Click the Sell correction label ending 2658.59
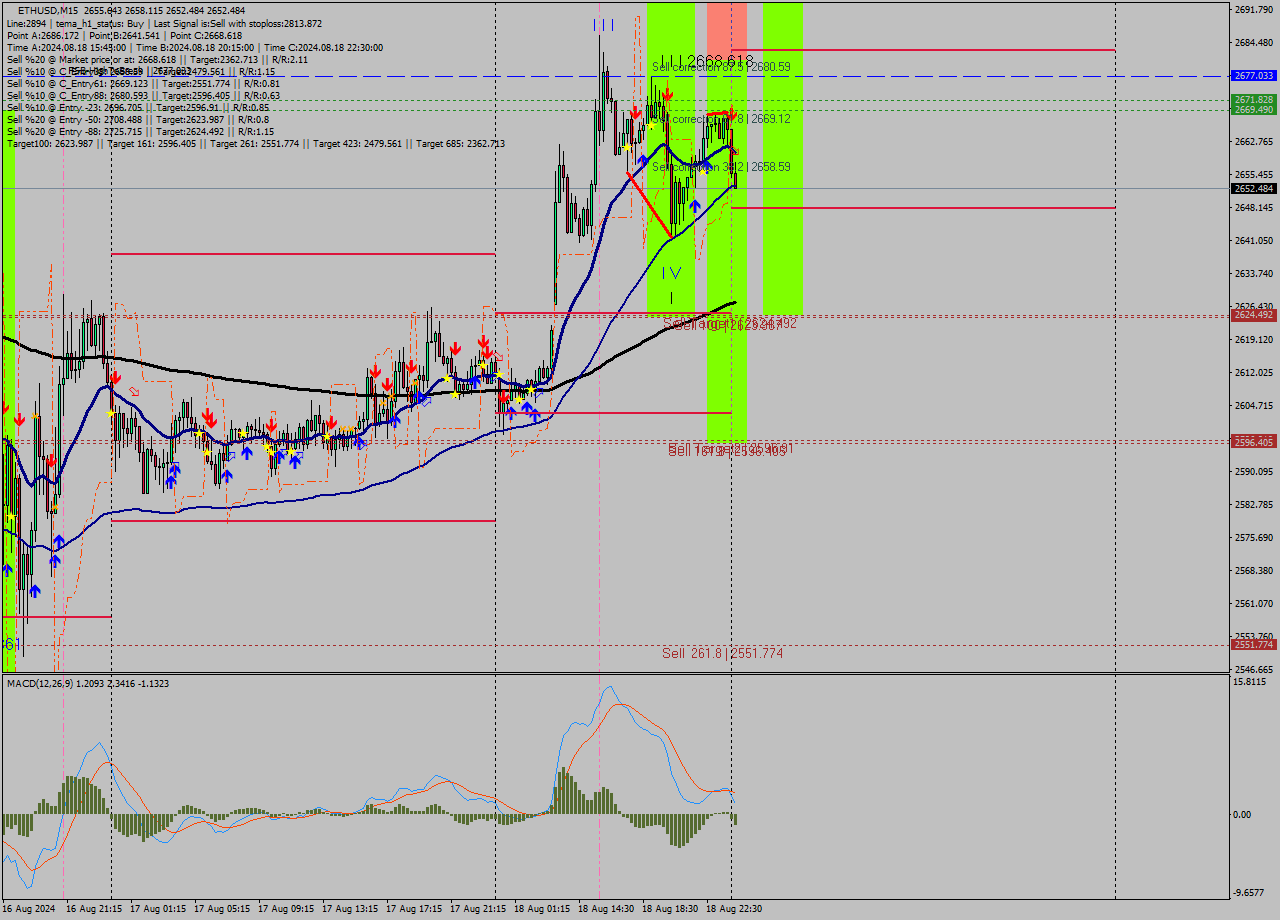The height and width of the screenshot is (920, 1280). pyautogui.click(x=721, y=166)
